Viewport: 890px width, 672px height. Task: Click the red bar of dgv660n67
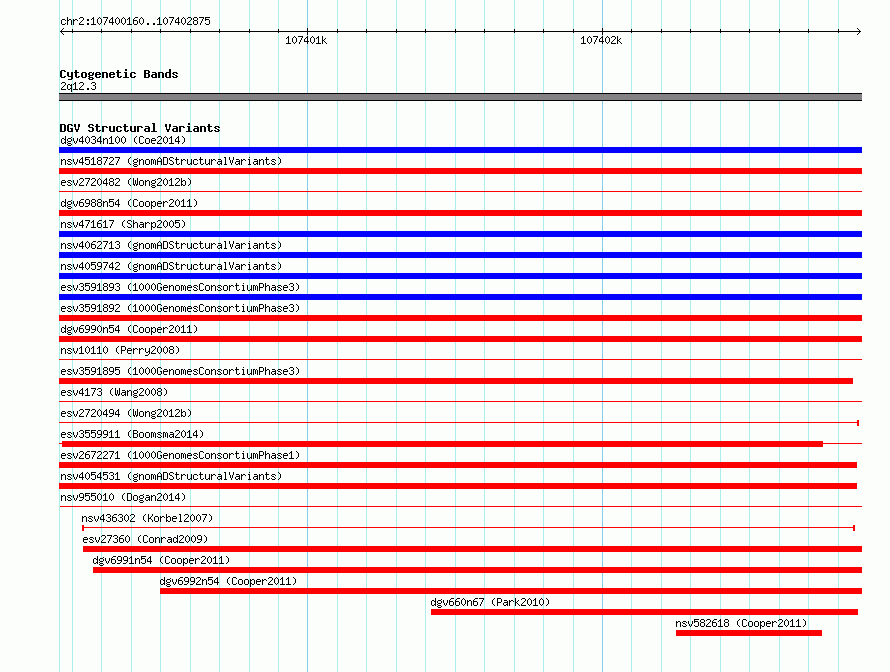pyautogui.click(x=644, y=612)
